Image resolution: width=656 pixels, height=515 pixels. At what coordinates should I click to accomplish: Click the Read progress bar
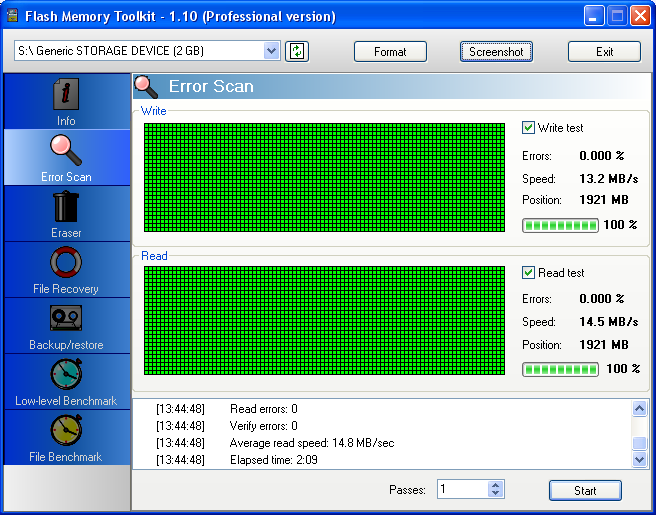[560, 369]
